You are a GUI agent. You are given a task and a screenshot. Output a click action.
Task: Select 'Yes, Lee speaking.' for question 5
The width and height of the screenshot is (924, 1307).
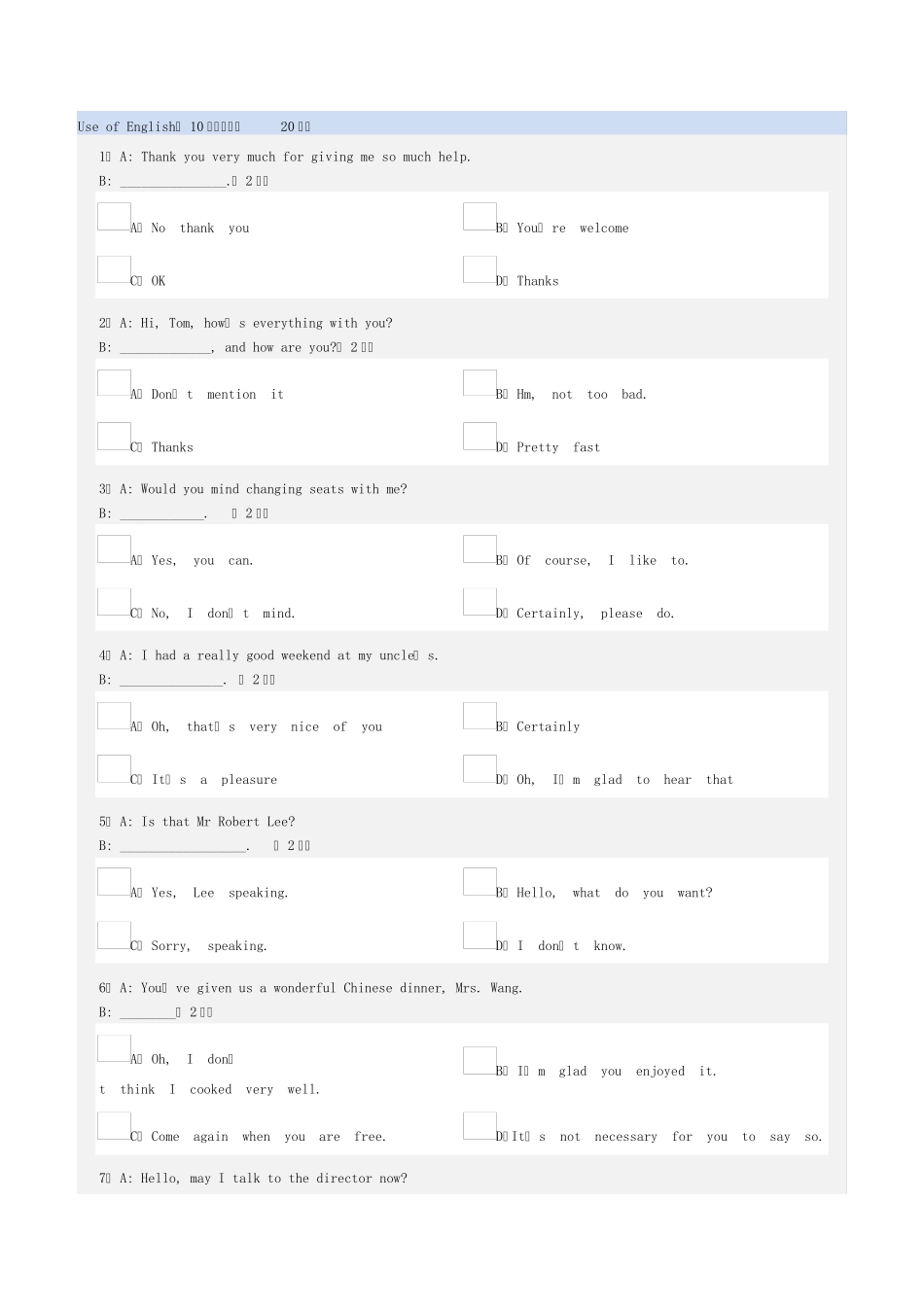point(114,882)
